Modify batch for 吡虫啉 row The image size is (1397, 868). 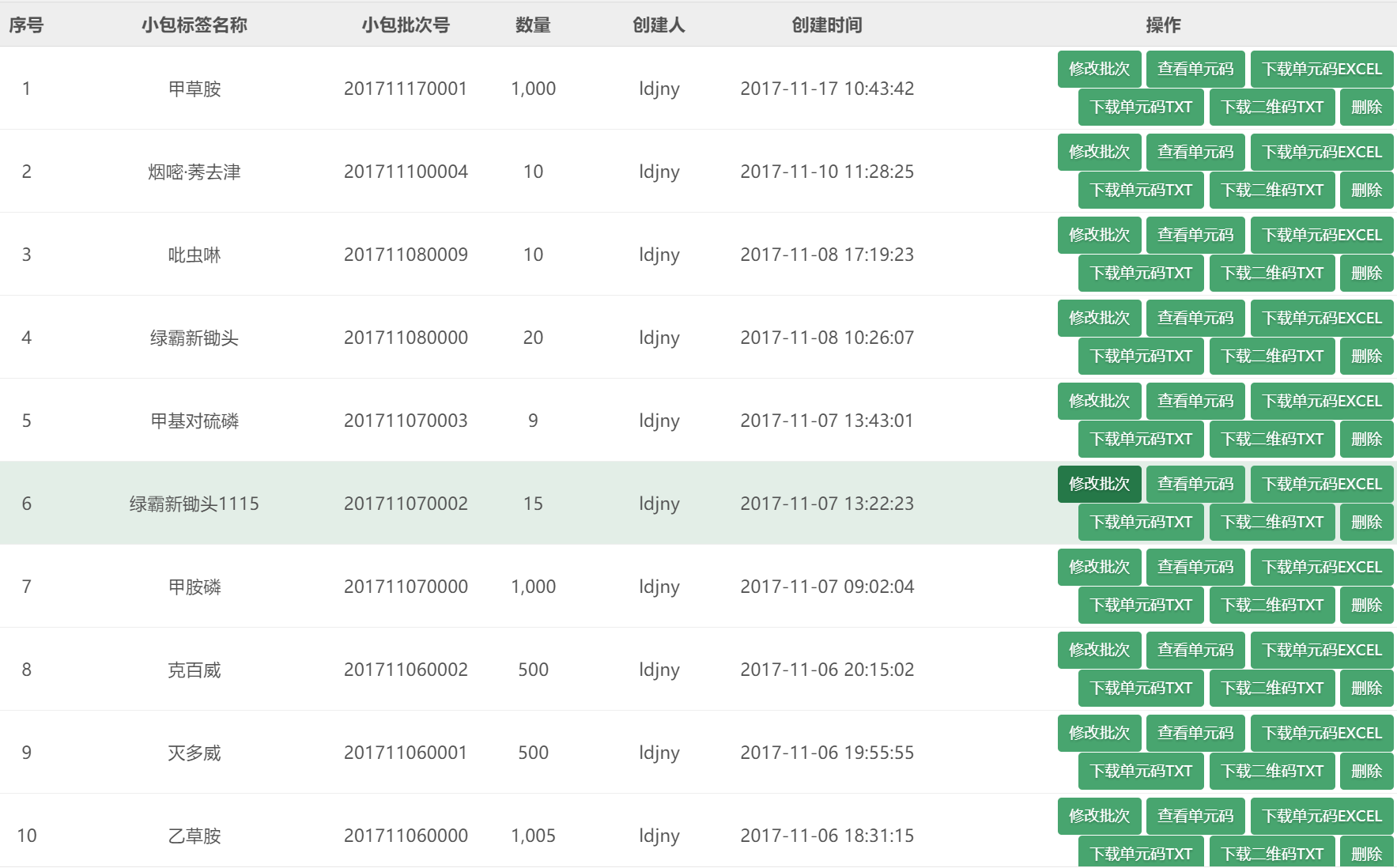click(1099, 235)
